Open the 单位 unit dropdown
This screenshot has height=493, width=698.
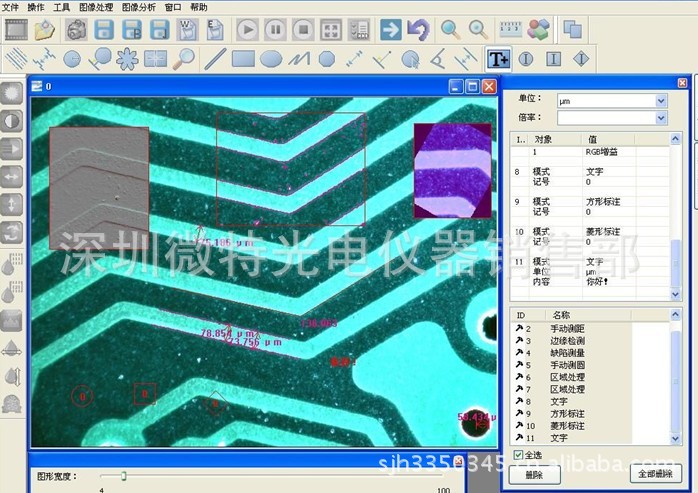pos(660,100)
